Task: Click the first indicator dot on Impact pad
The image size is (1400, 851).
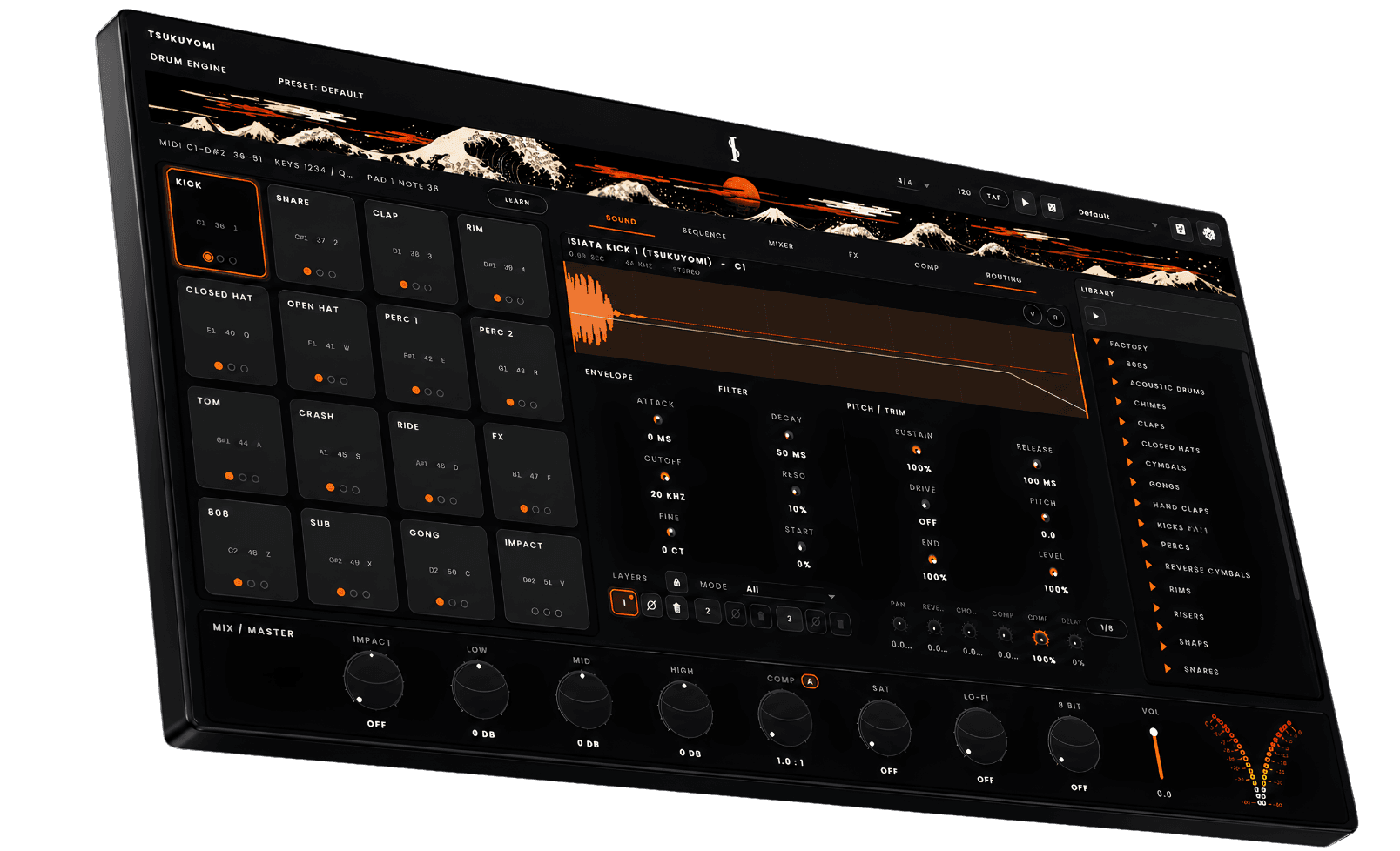Action: [535, 611]
